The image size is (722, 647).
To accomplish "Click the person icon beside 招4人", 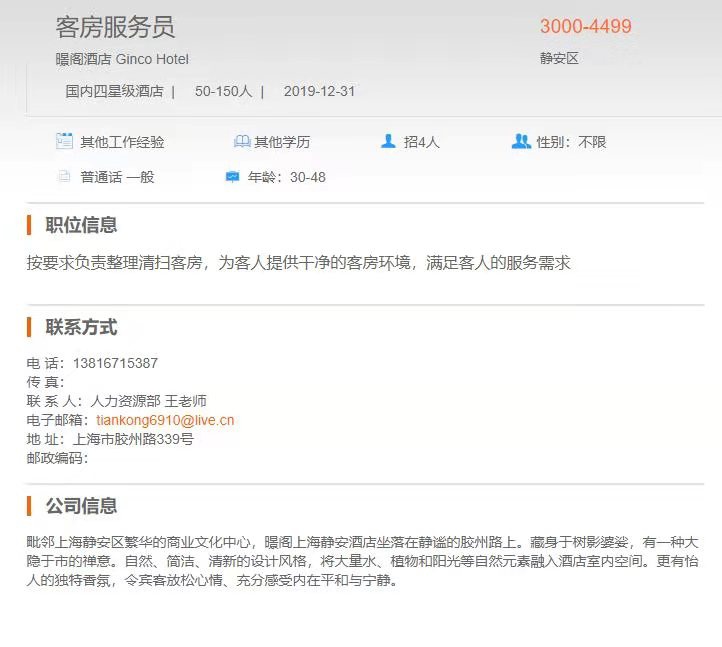I will click(x=389, y=141).
